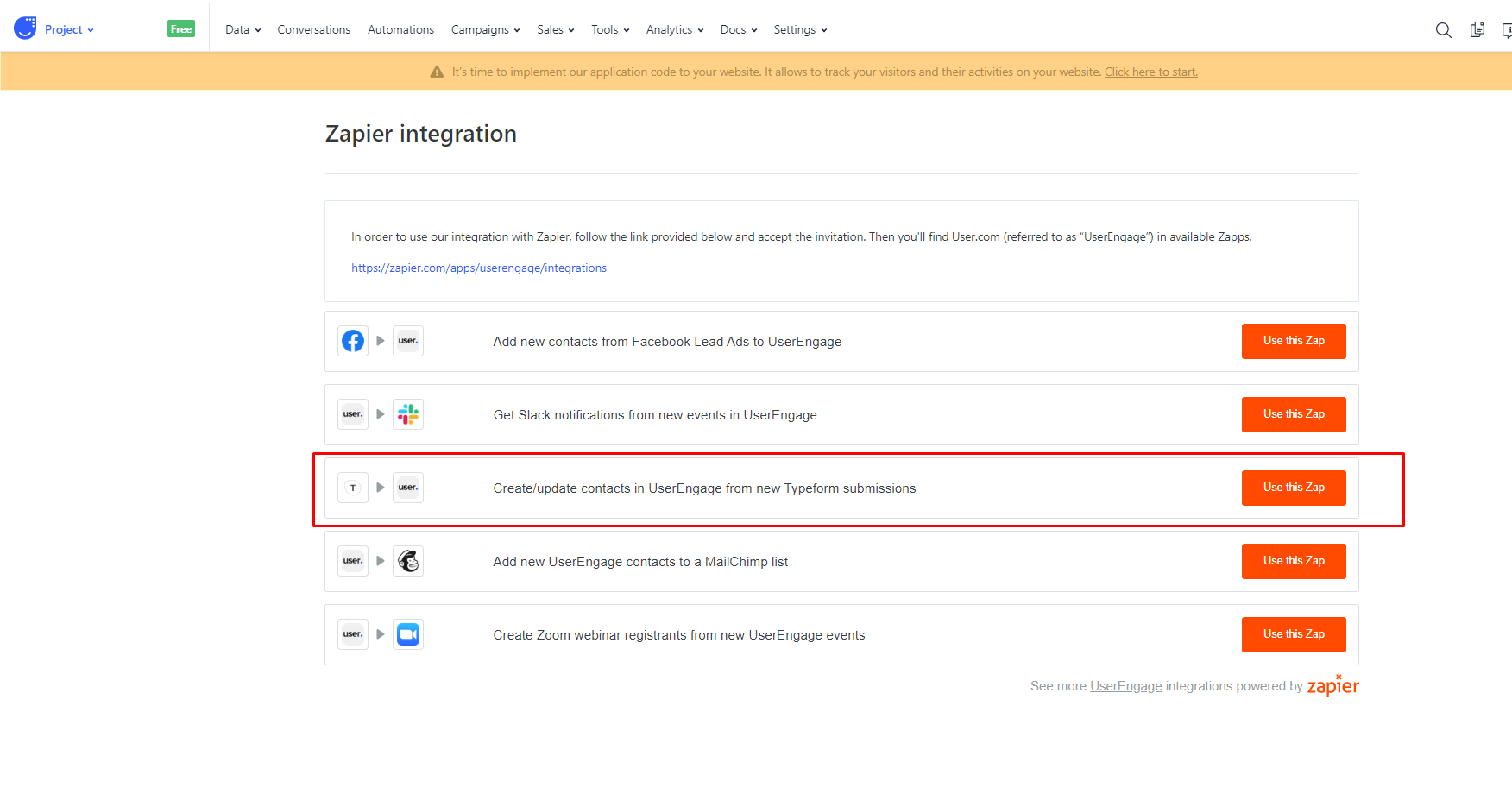
Task: Use the Slack notifications Zap
Action: click(1294, 414)
